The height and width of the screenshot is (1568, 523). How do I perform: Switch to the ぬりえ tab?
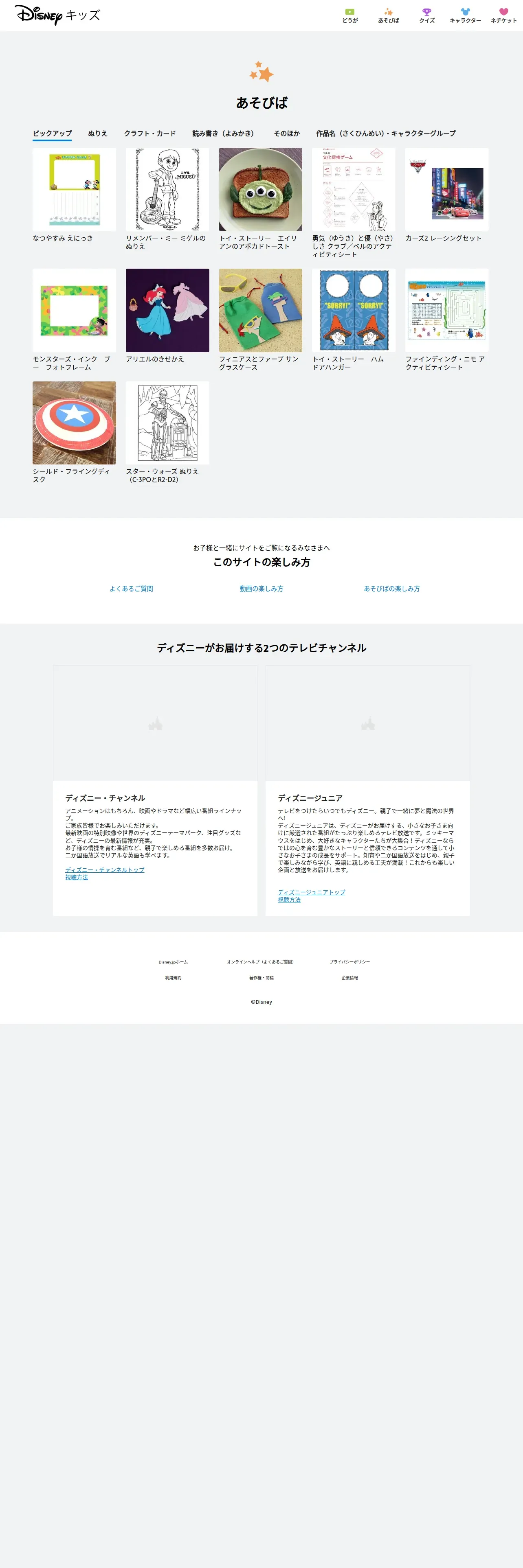(97, 133)
